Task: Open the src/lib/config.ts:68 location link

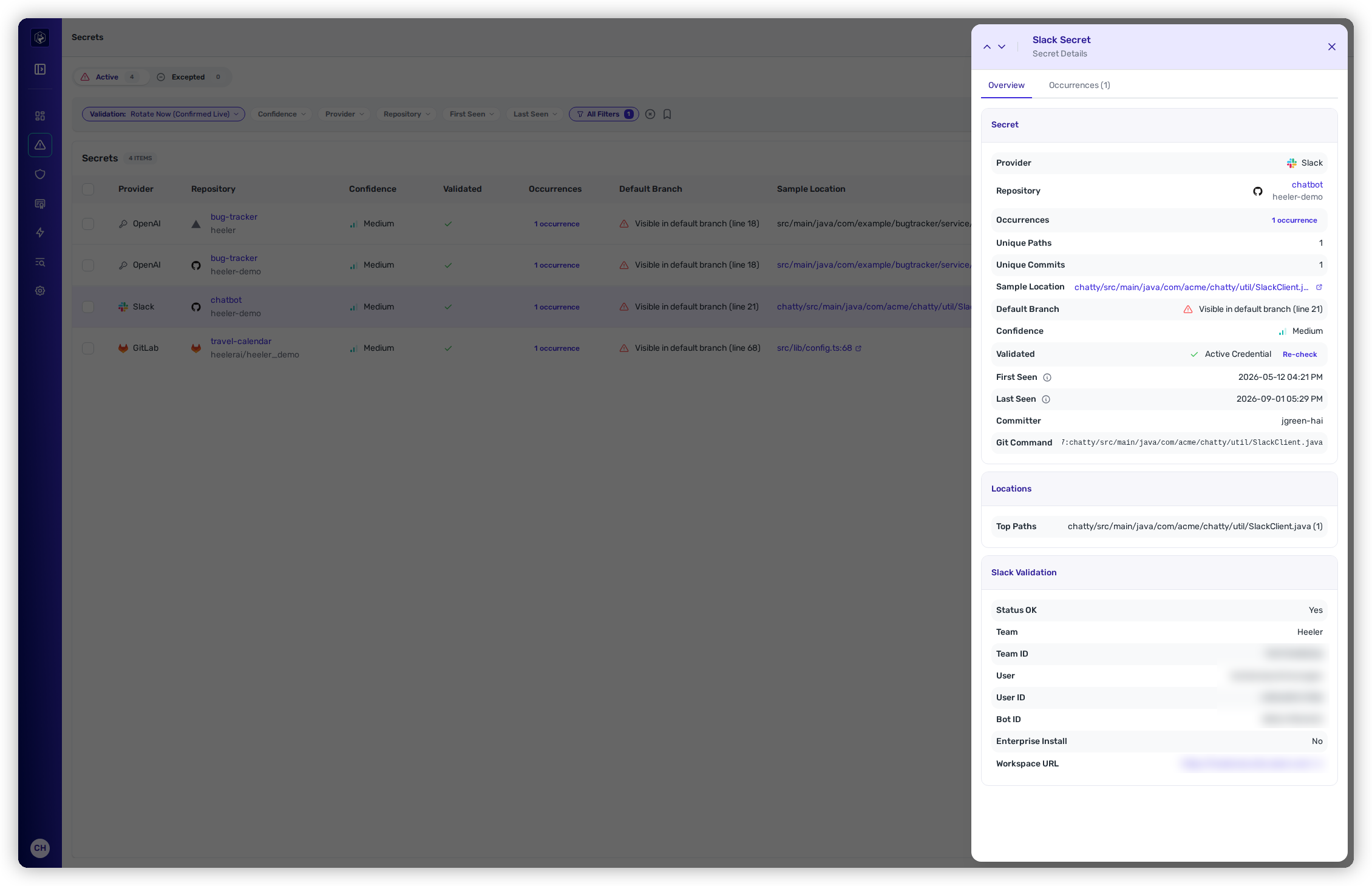Action: coord(814,348)
